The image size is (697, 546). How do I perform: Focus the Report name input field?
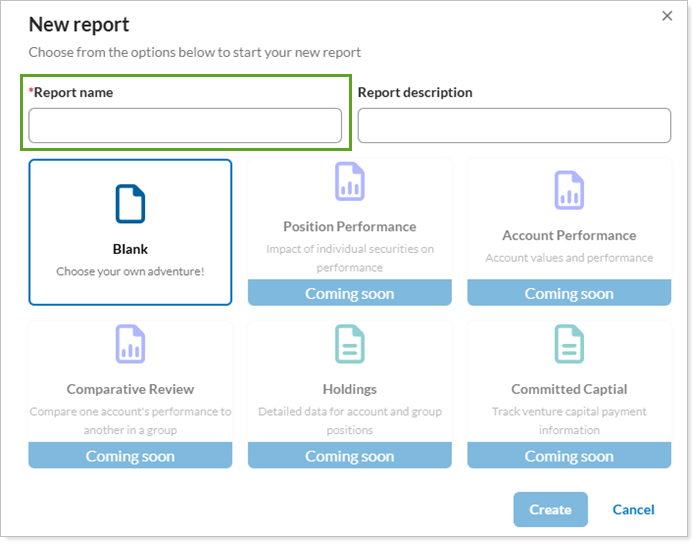point(185,125)
